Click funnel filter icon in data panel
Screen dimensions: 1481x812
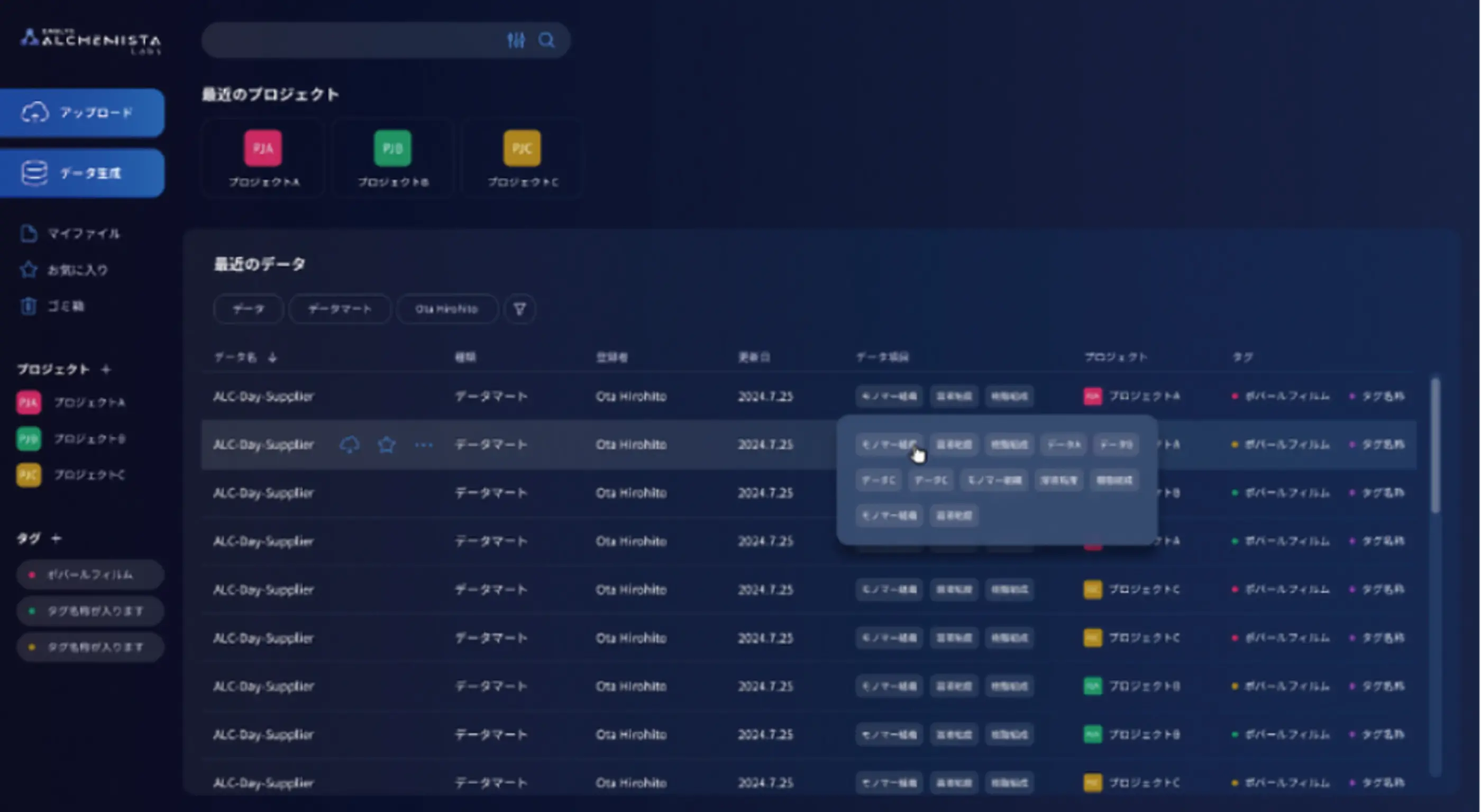(x=520, y=309)
